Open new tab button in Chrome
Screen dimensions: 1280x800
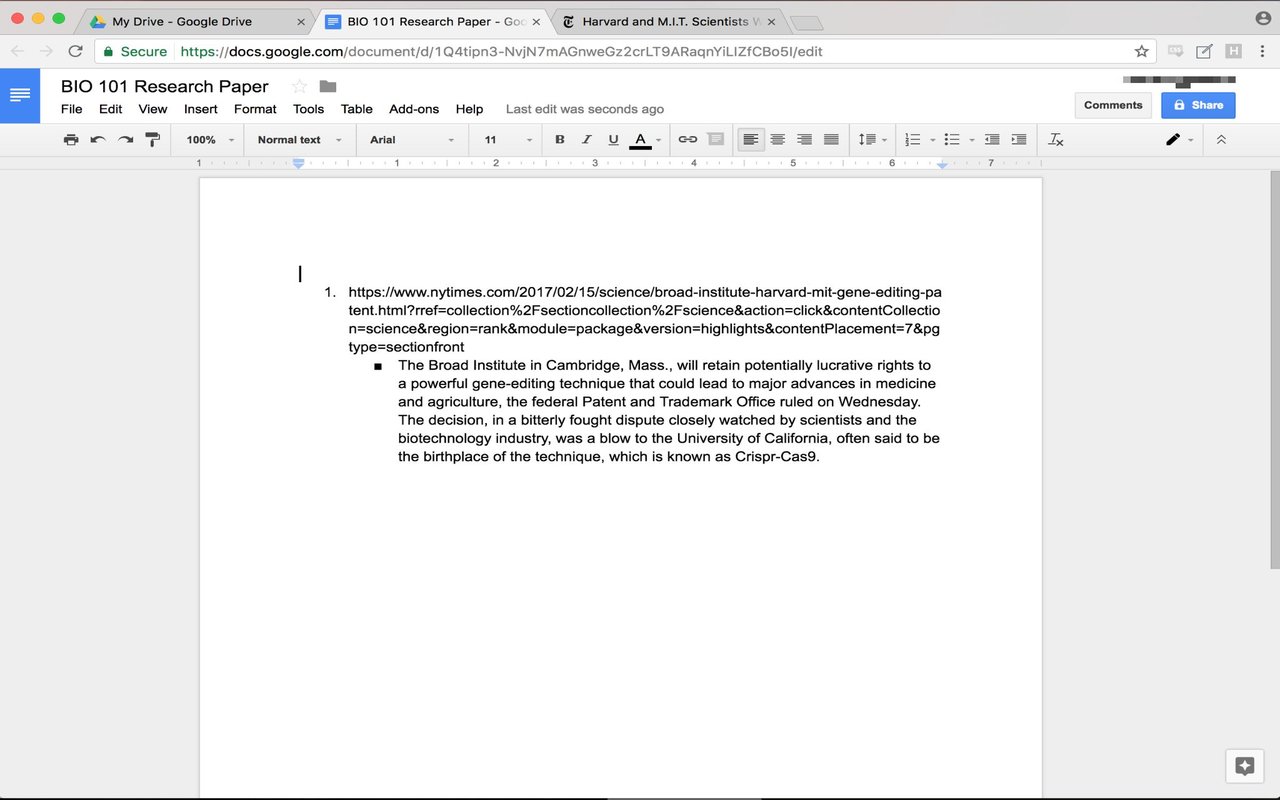806,22
